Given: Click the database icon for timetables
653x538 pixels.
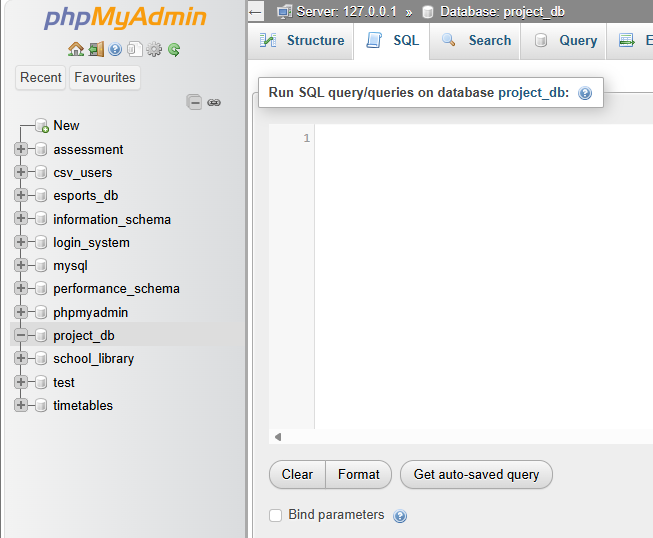Looking at the screenshot, I should [41, 405].
